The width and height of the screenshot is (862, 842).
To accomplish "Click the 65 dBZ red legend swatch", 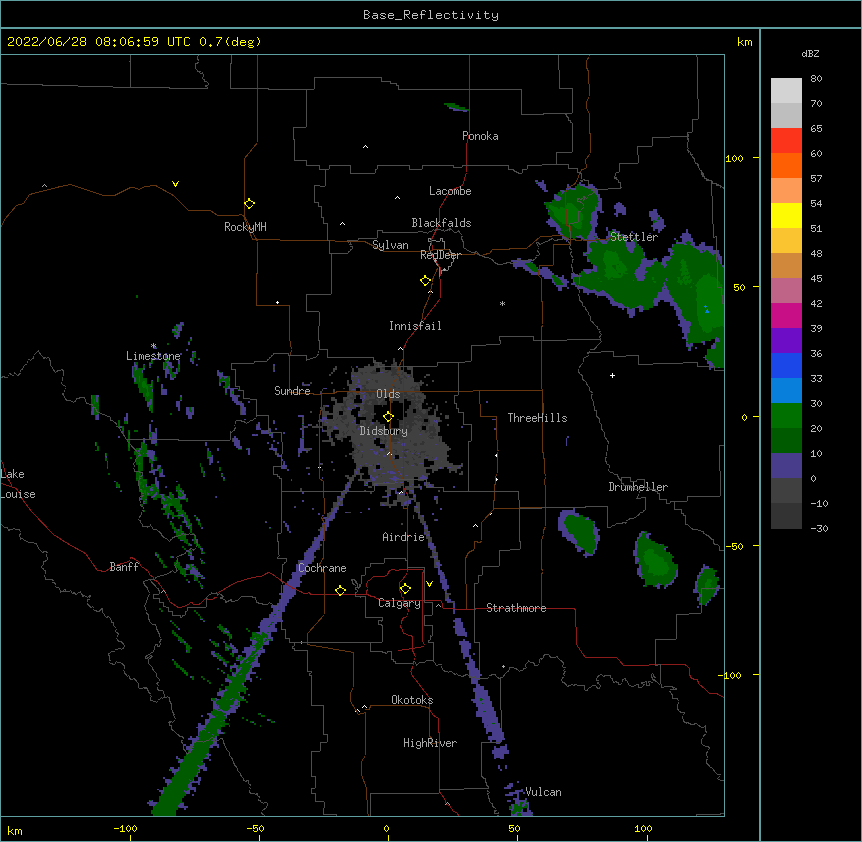I will point(786,141).
